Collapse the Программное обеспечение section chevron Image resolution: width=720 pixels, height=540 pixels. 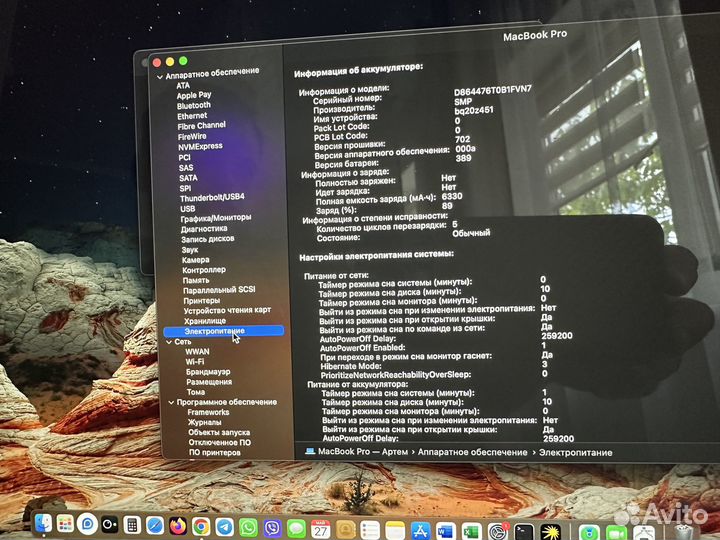(x=171, y=403)
